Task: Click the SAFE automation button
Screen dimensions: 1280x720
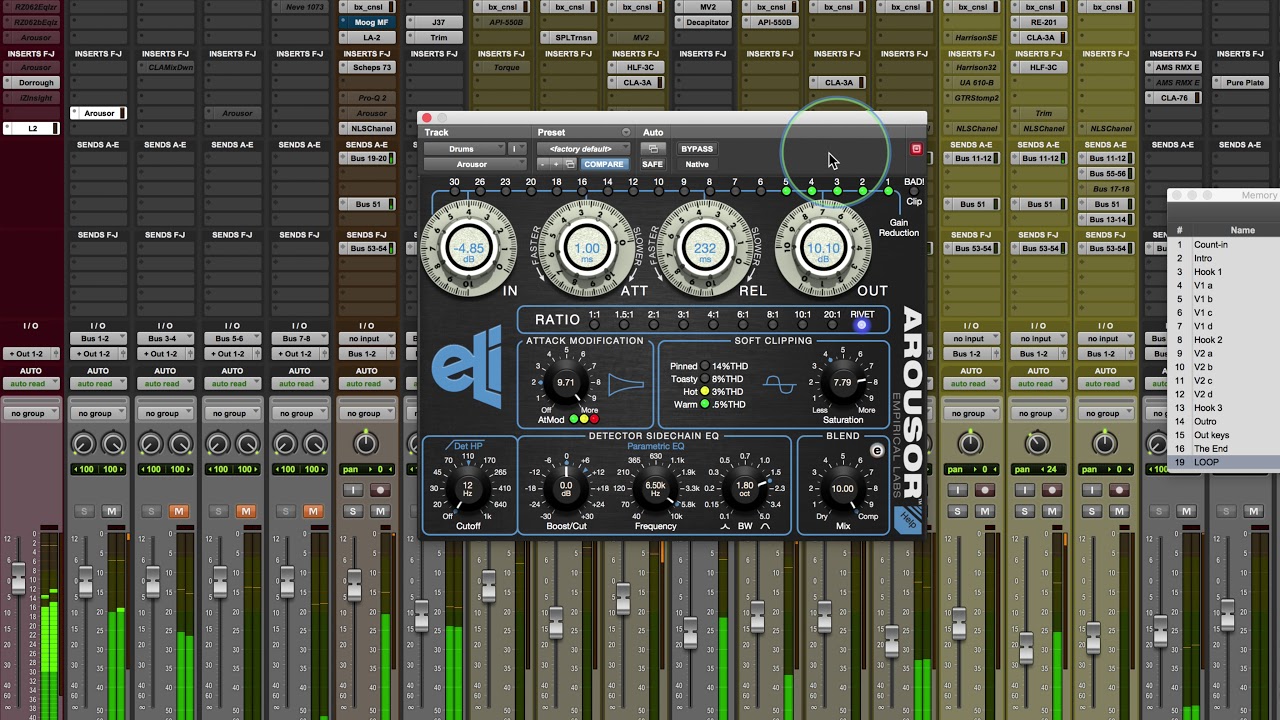Action: (653, 164)
